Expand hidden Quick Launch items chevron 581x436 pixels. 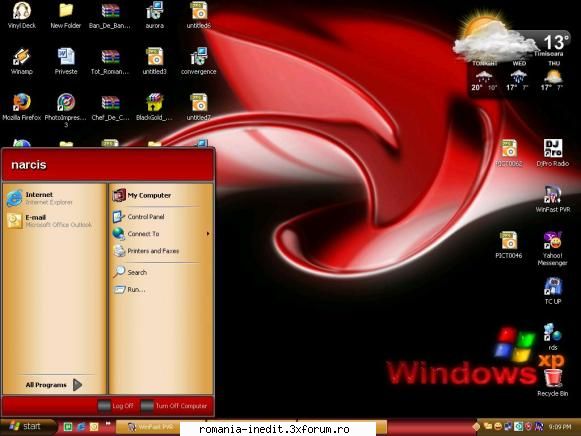pyautogui.click(x=108, y=423)
